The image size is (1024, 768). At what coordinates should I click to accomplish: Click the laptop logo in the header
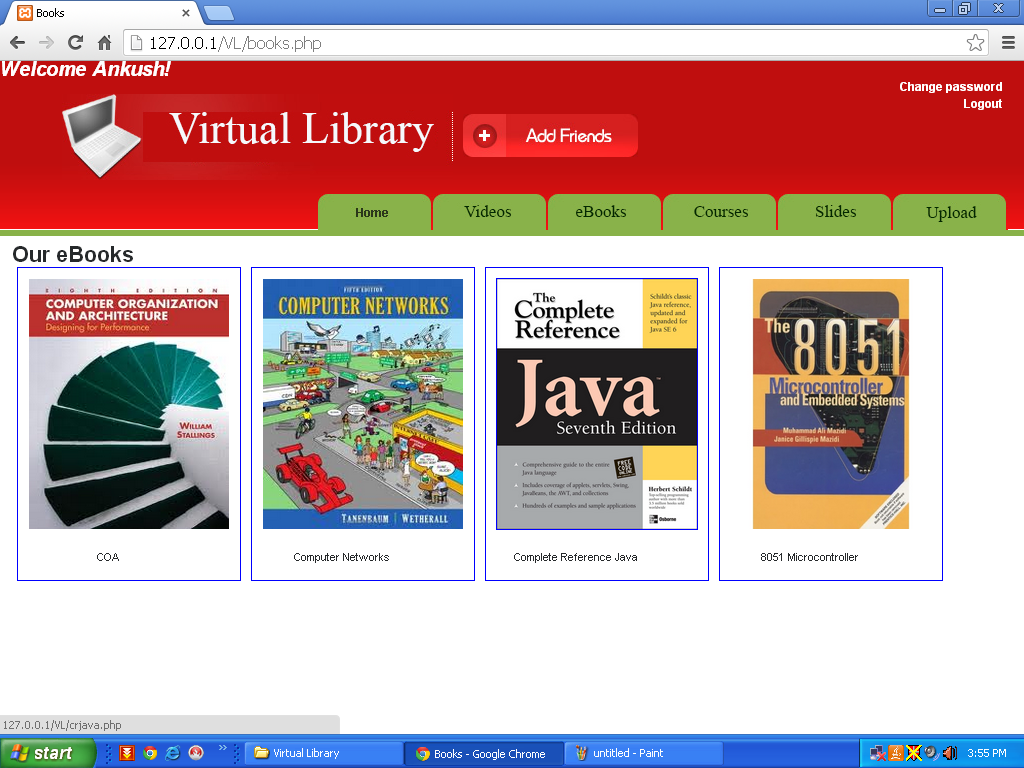click(101, 136)
